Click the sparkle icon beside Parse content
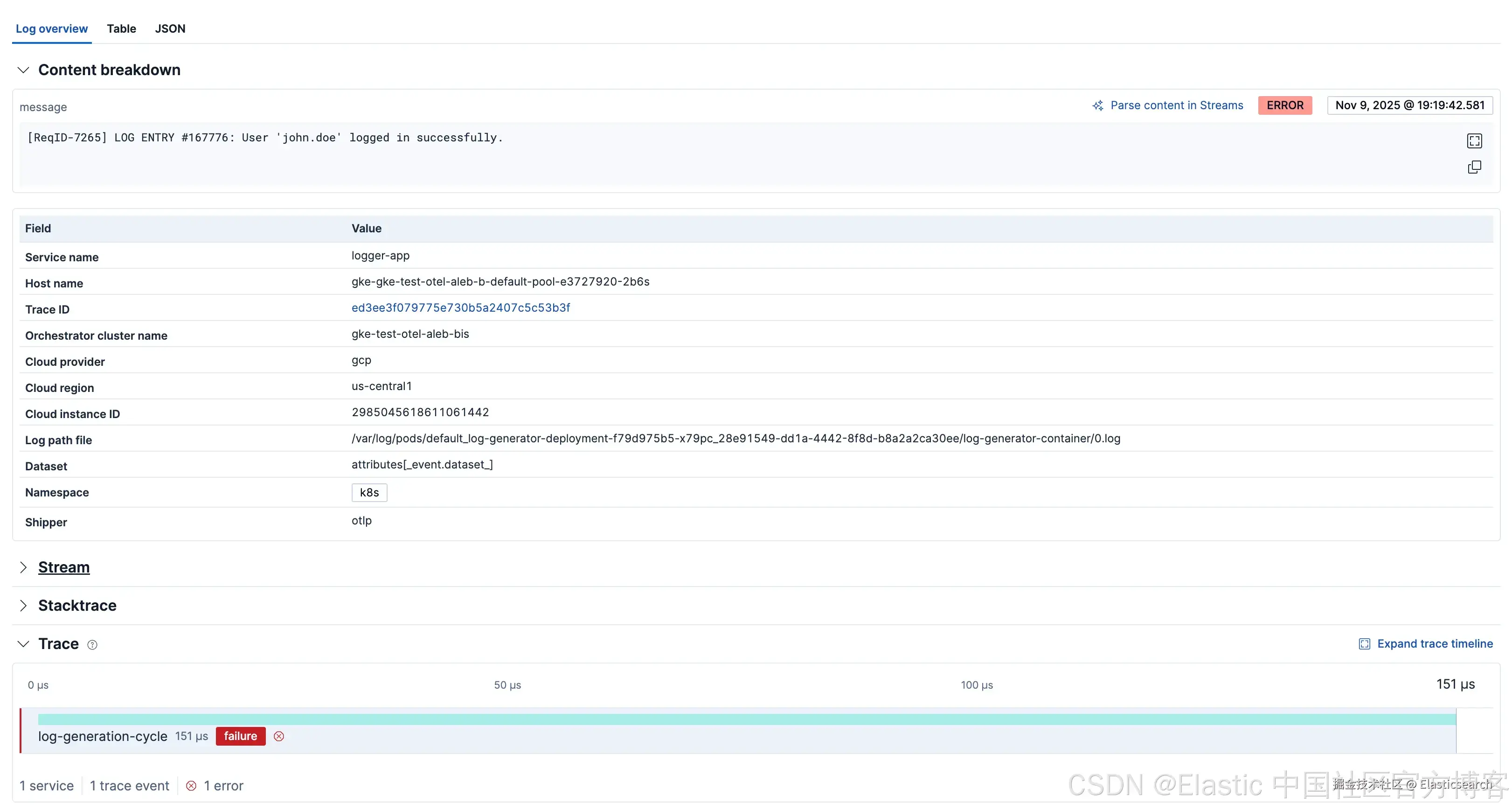 1097,106
